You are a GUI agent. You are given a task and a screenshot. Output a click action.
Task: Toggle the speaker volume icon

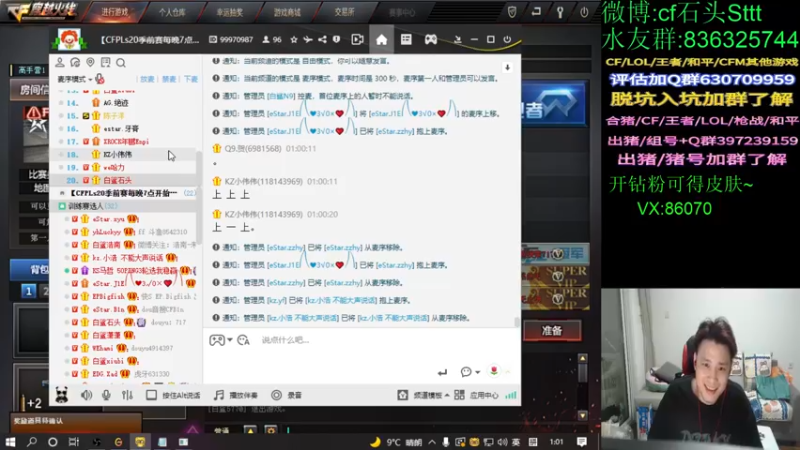(x=86, y=395)
